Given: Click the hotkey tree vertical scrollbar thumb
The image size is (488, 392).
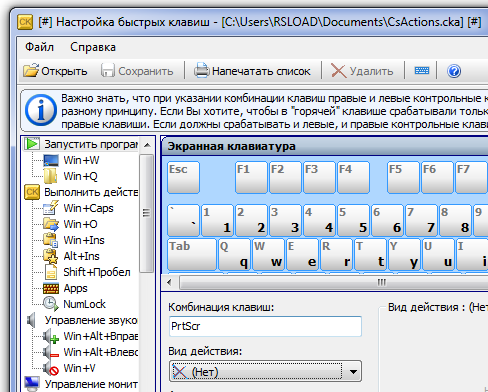Looking at the screenshot, I should point(146,213).
